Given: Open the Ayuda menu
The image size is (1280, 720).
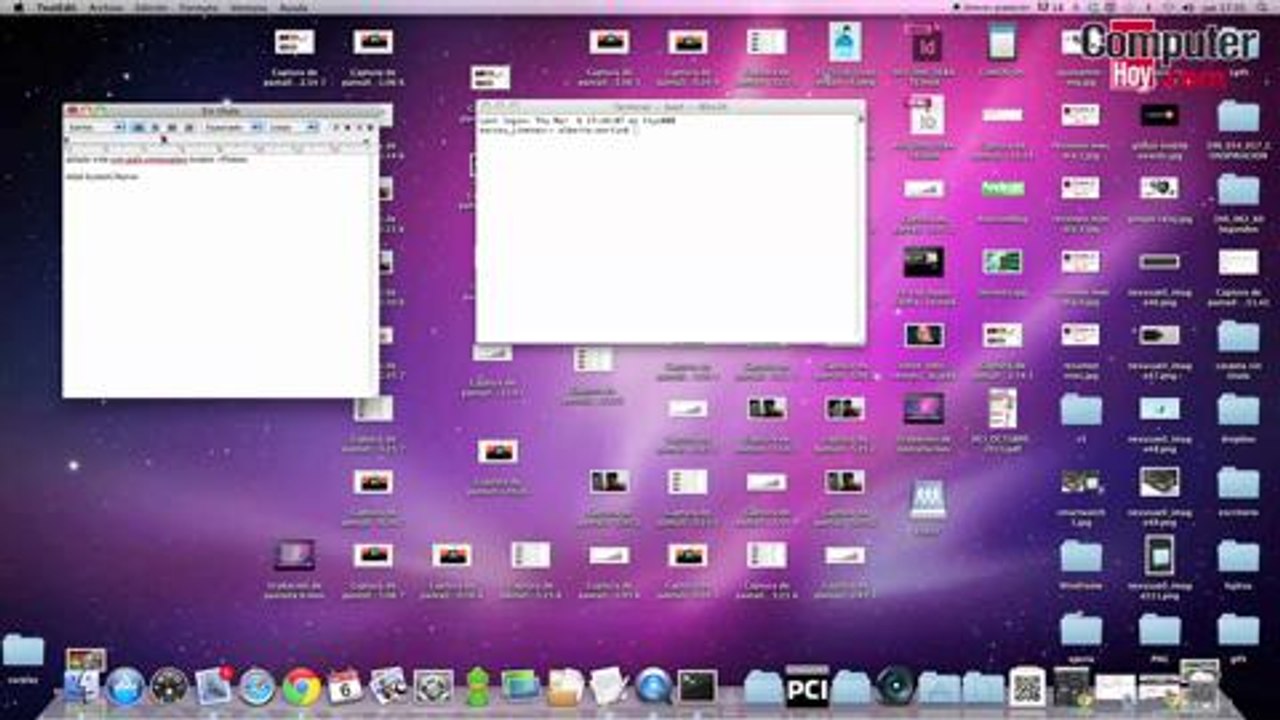Looking at the screenshot, I should pos(293,6).
